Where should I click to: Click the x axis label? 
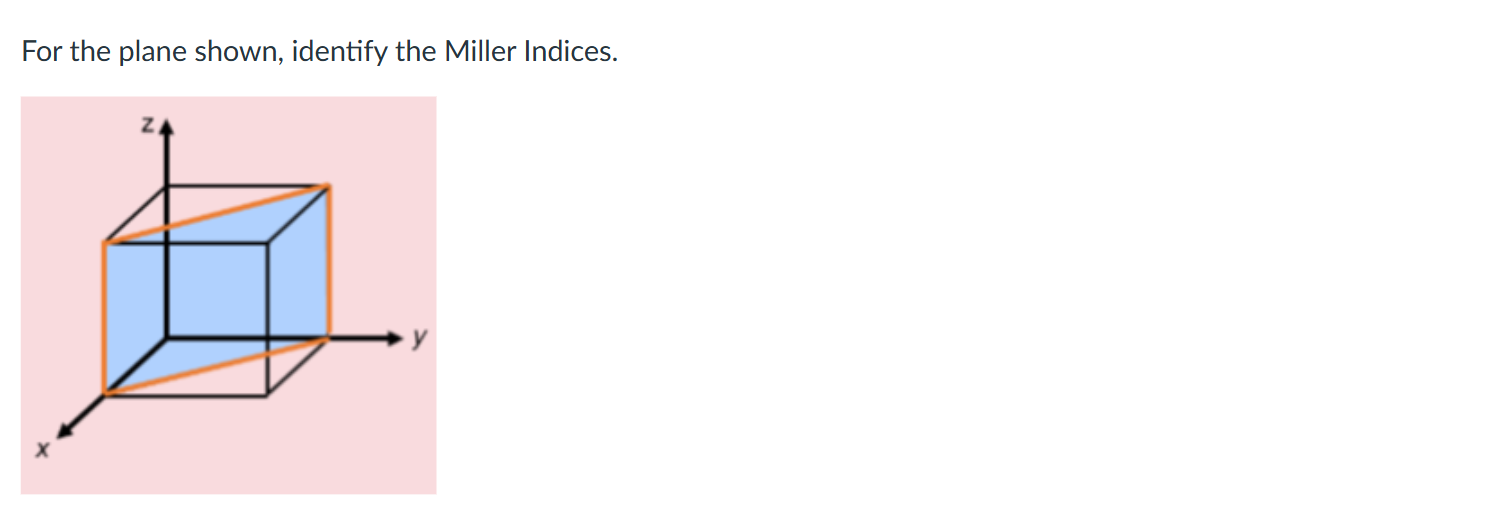[x=41, y=452]
